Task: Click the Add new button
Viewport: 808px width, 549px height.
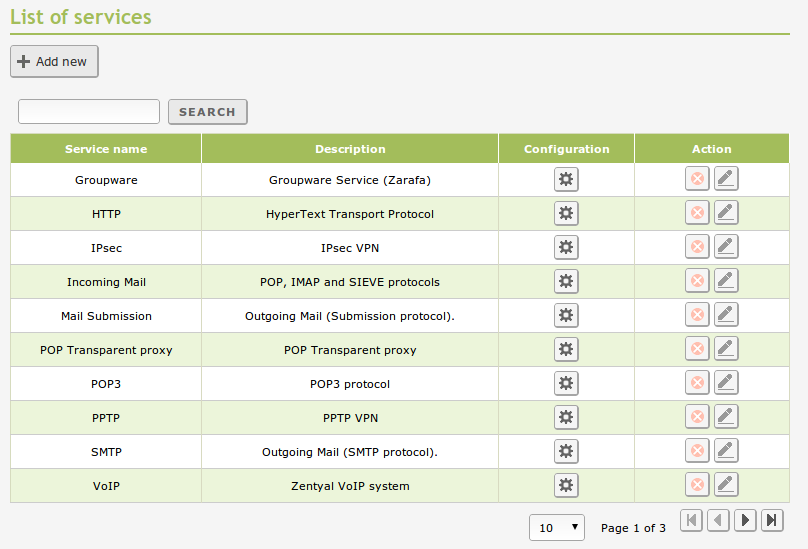Action: 54,61
